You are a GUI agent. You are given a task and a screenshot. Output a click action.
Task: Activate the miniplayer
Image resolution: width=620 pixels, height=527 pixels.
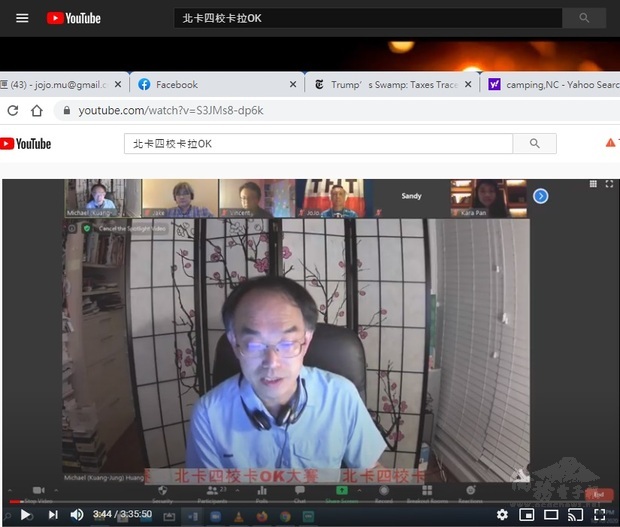(527, 514)
